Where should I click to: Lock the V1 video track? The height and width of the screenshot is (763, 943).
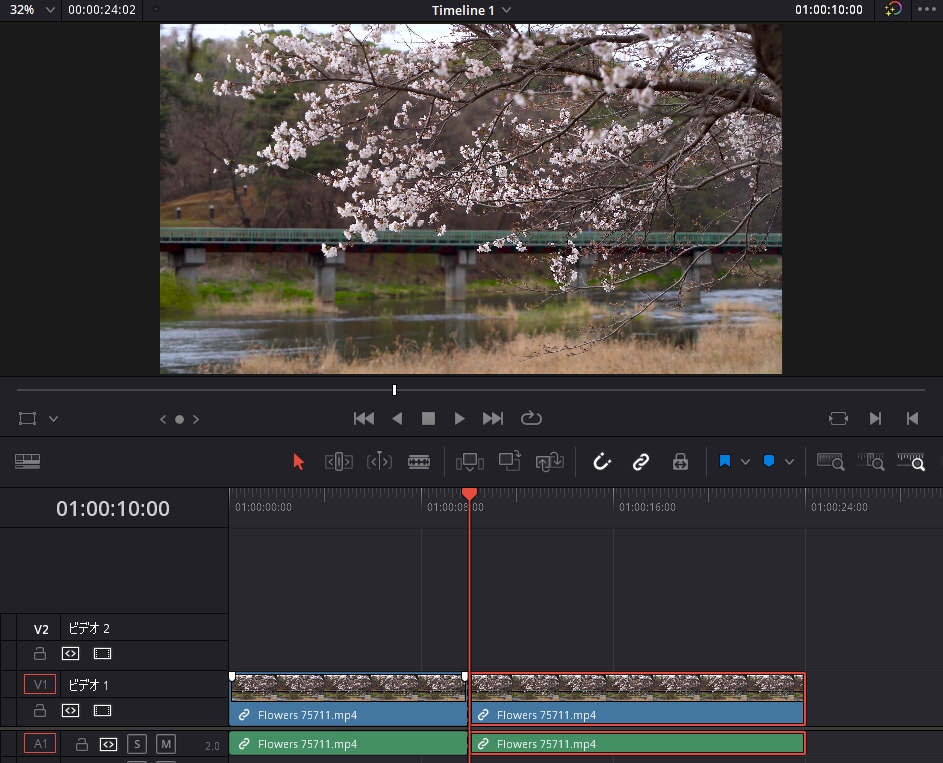coord(40,711)
